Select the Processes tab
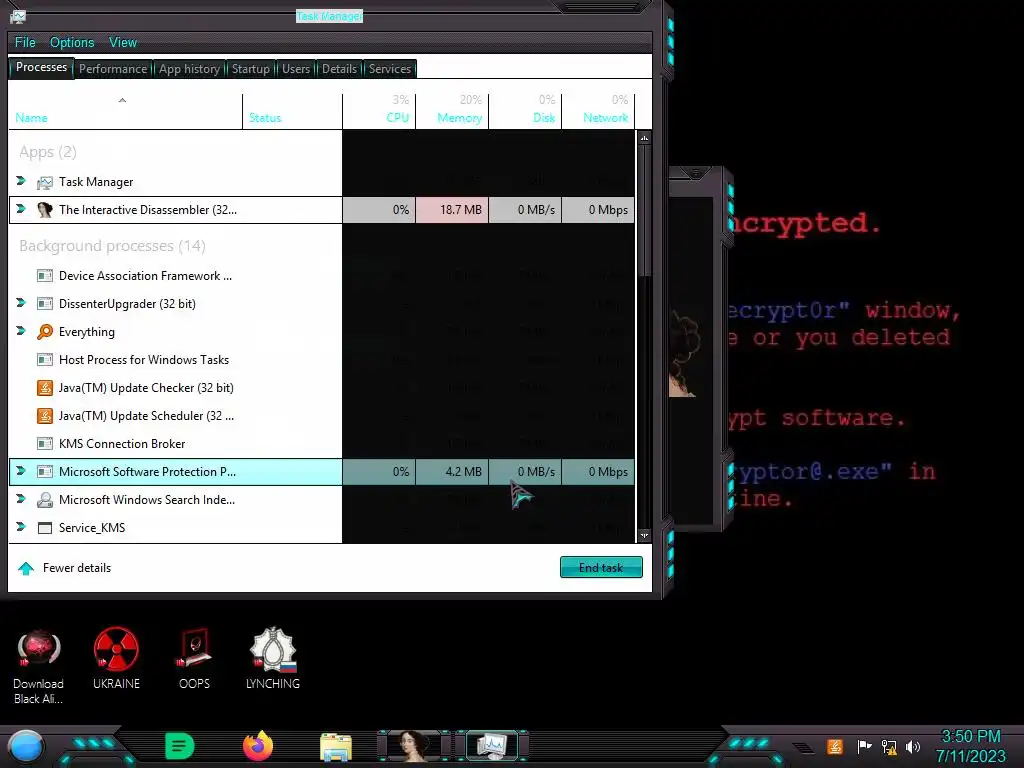 (x=41, y=67)
